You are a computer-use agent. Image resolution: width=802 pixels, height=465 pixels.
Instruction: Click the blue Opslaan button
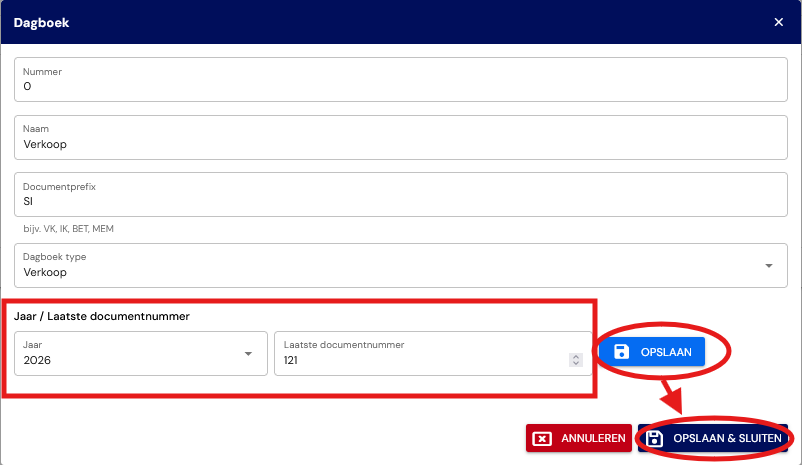(652, 351)
